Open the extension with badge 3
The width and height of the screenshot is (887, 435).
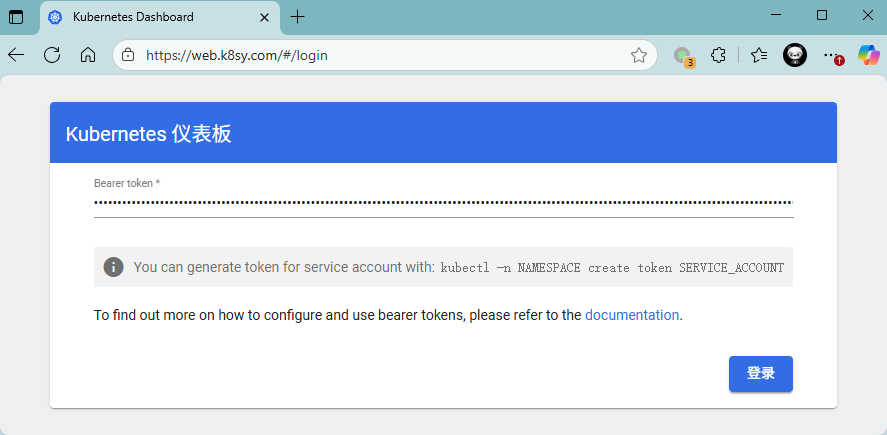[x=682, y=56]
